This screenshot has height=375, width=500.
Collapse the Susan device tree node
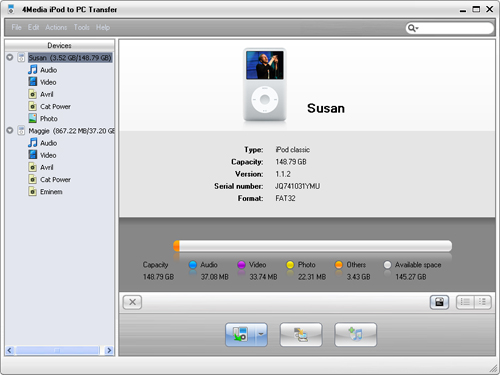click(10, 57)
